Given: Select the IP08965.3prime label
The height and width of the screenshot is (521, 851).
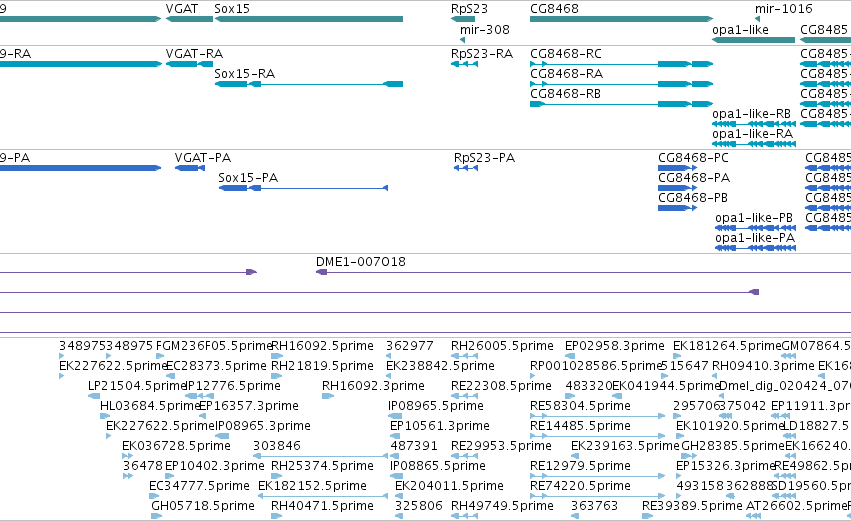Looking at the screenshot, I should click(263, 427).
